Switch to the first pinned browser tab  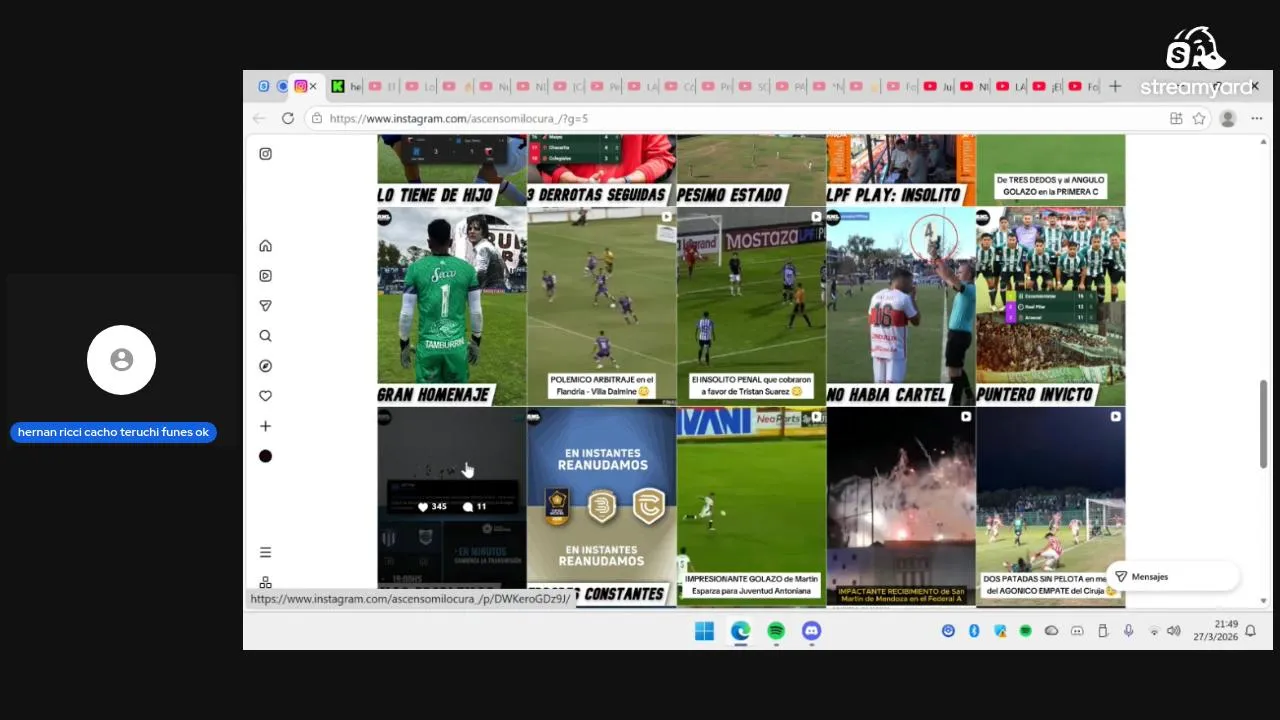264,87
